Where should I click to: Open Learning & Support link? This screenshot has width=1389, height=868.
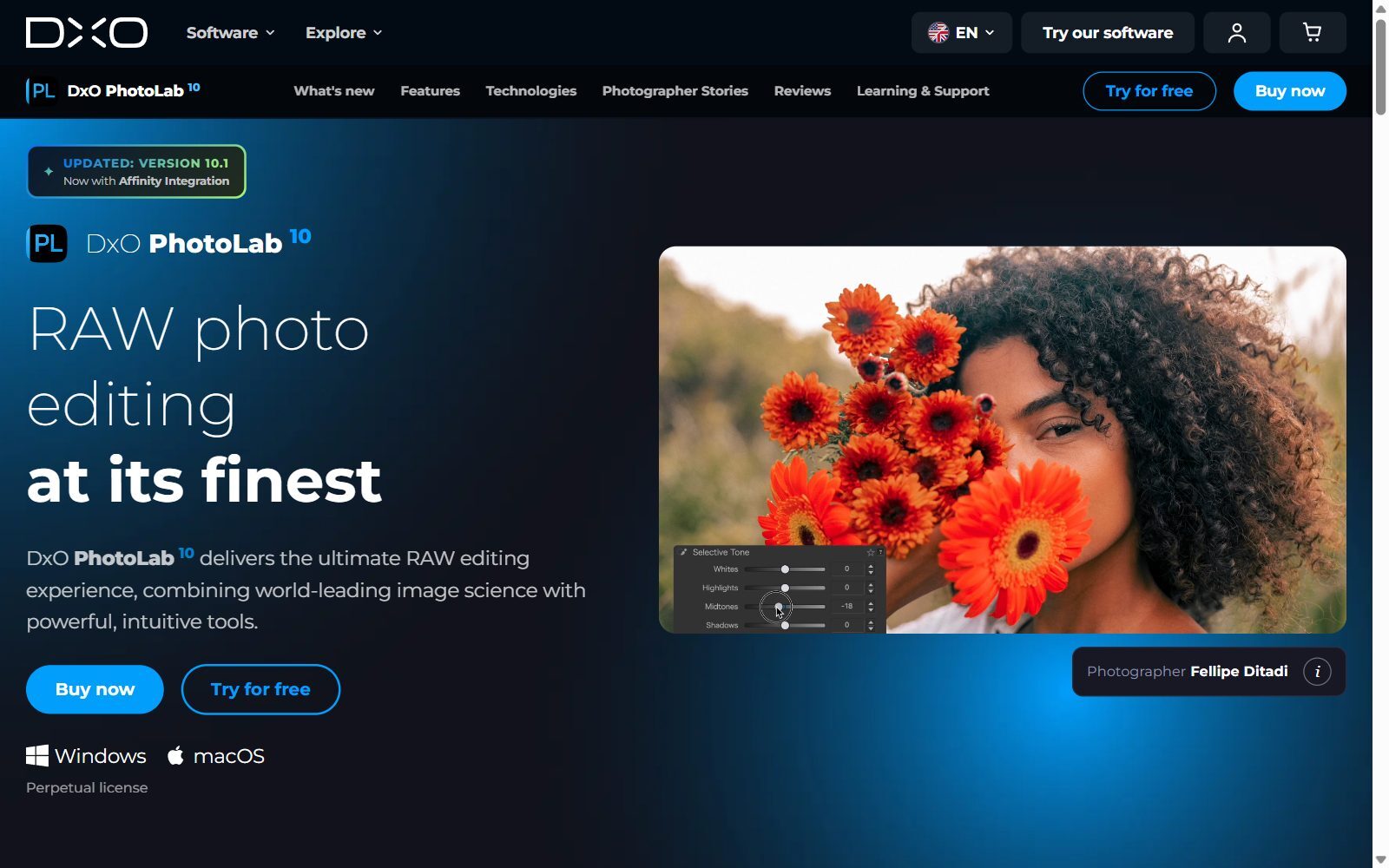(923, 91)
